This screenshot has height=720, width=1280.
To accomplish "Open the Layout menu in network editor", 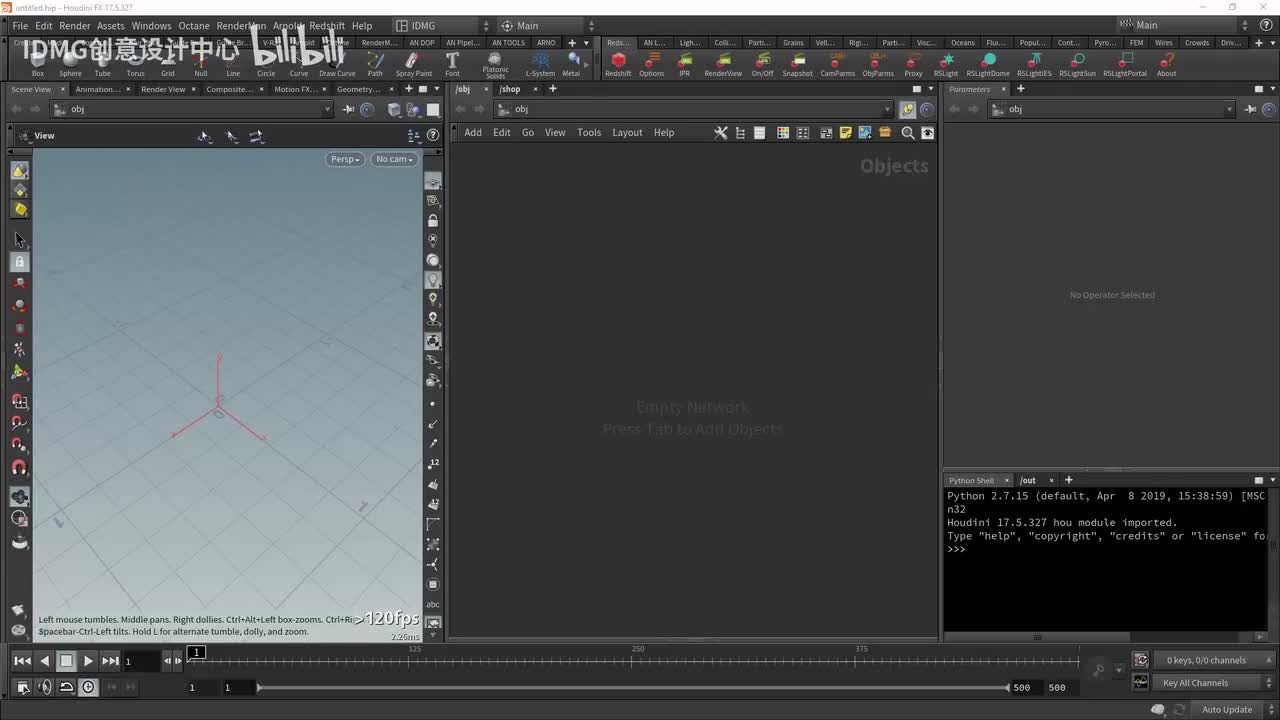I will pos(627,133).
